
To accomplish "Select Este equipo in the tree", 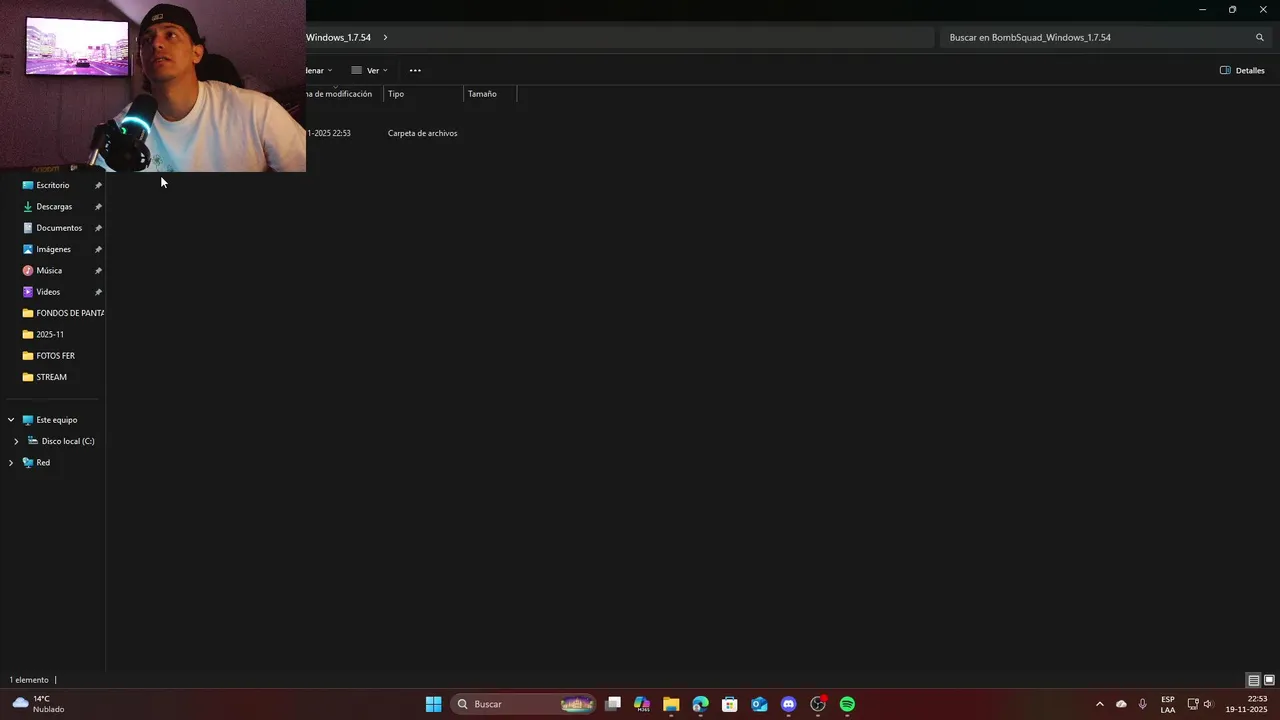I will [56, 420].
